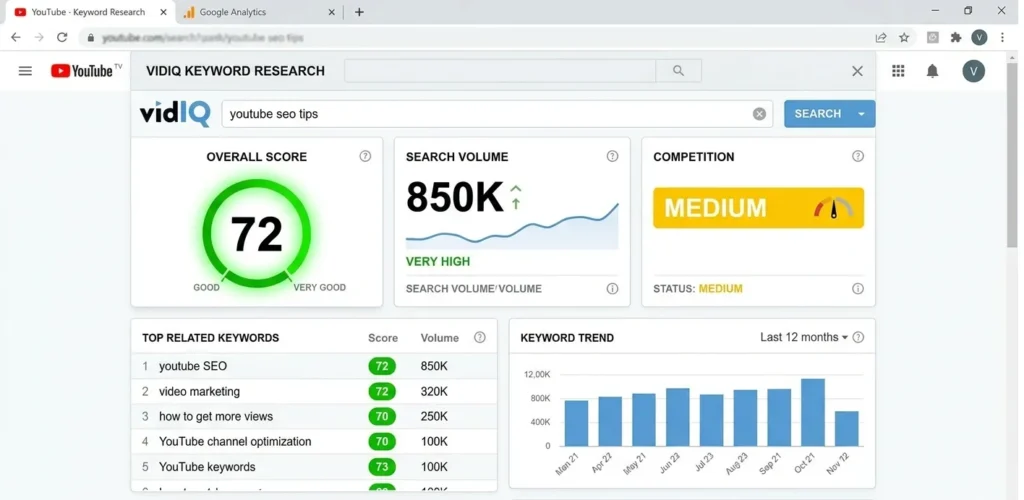The width and height of the screenshot is (1024, 500).
Task: Click score badge 73 for YouTube keywords
Action: tap(382, 467)
